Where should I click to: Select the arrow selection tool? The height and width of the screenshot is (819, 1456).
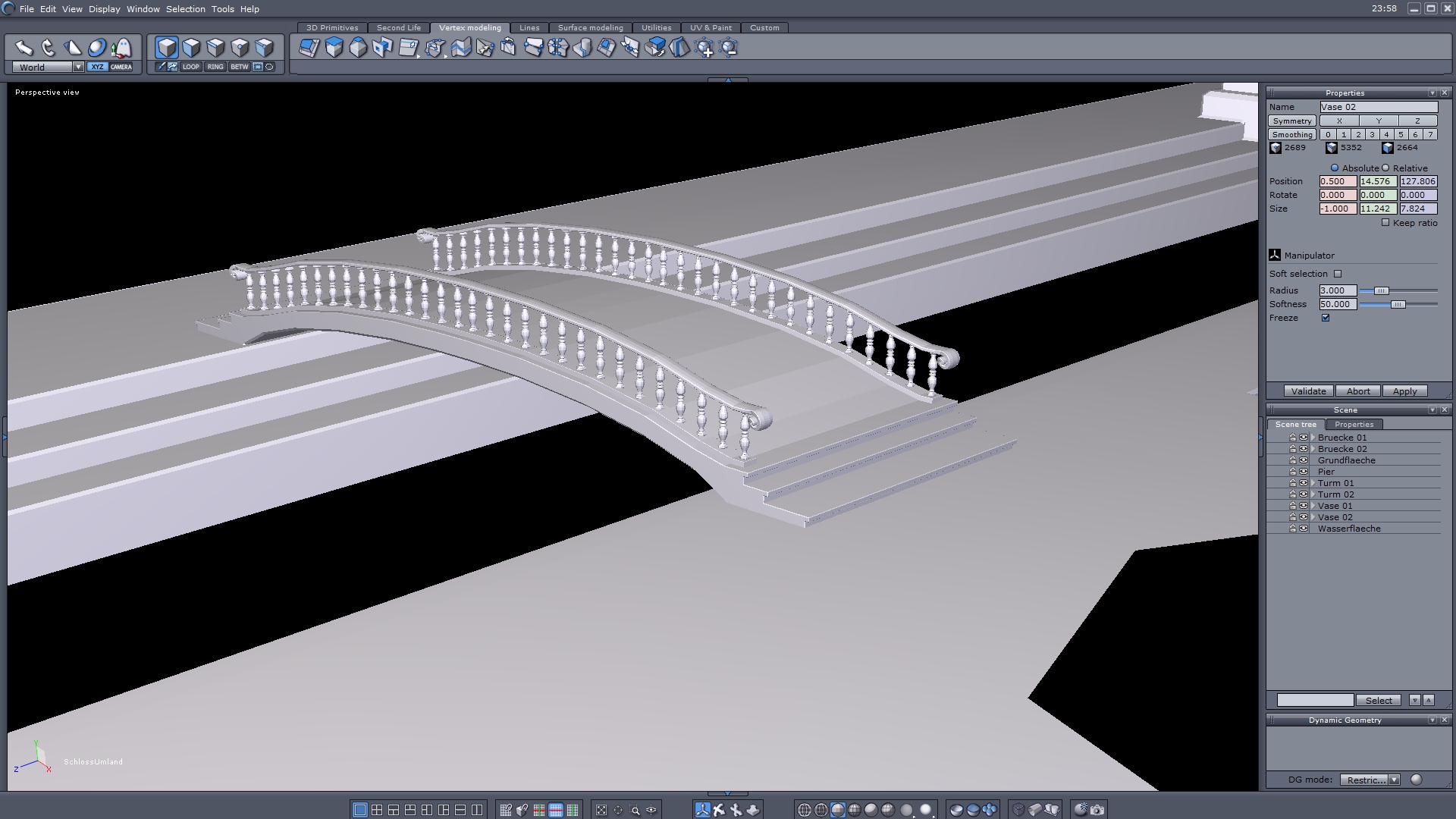(24, 49)
